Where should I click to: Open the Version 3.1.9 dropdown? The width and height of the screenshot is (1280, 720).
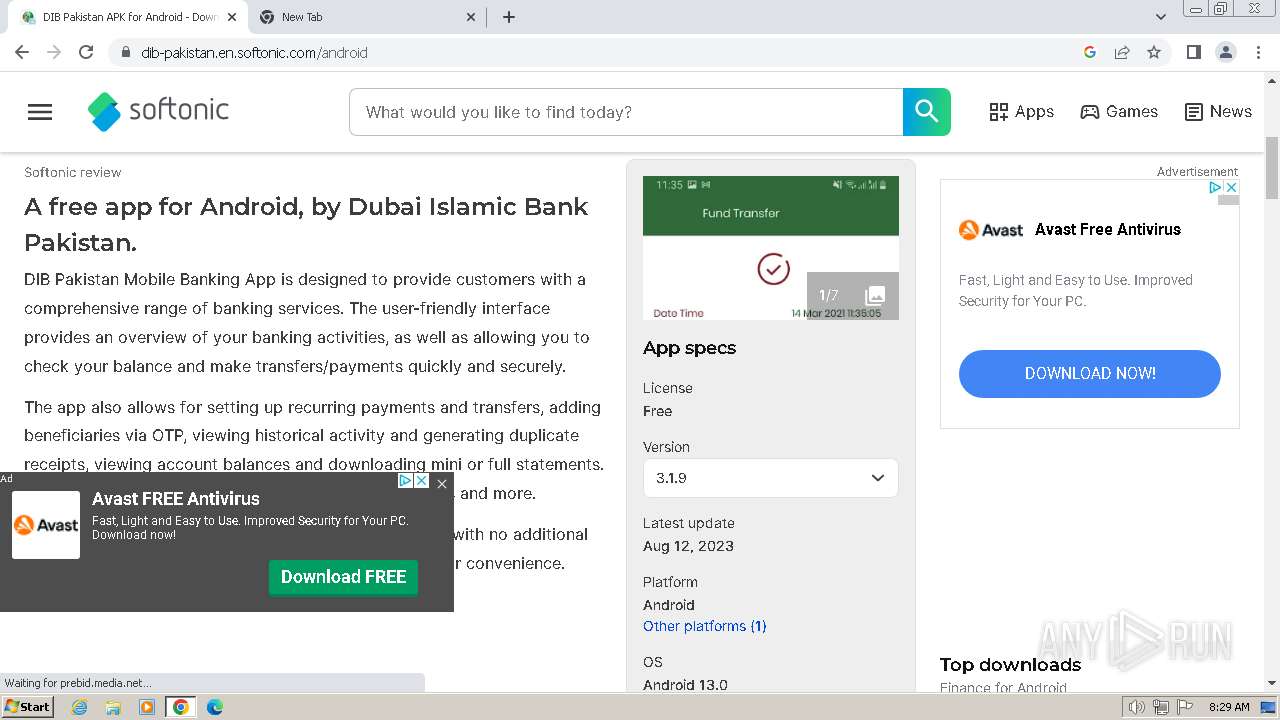click(770, 478)
